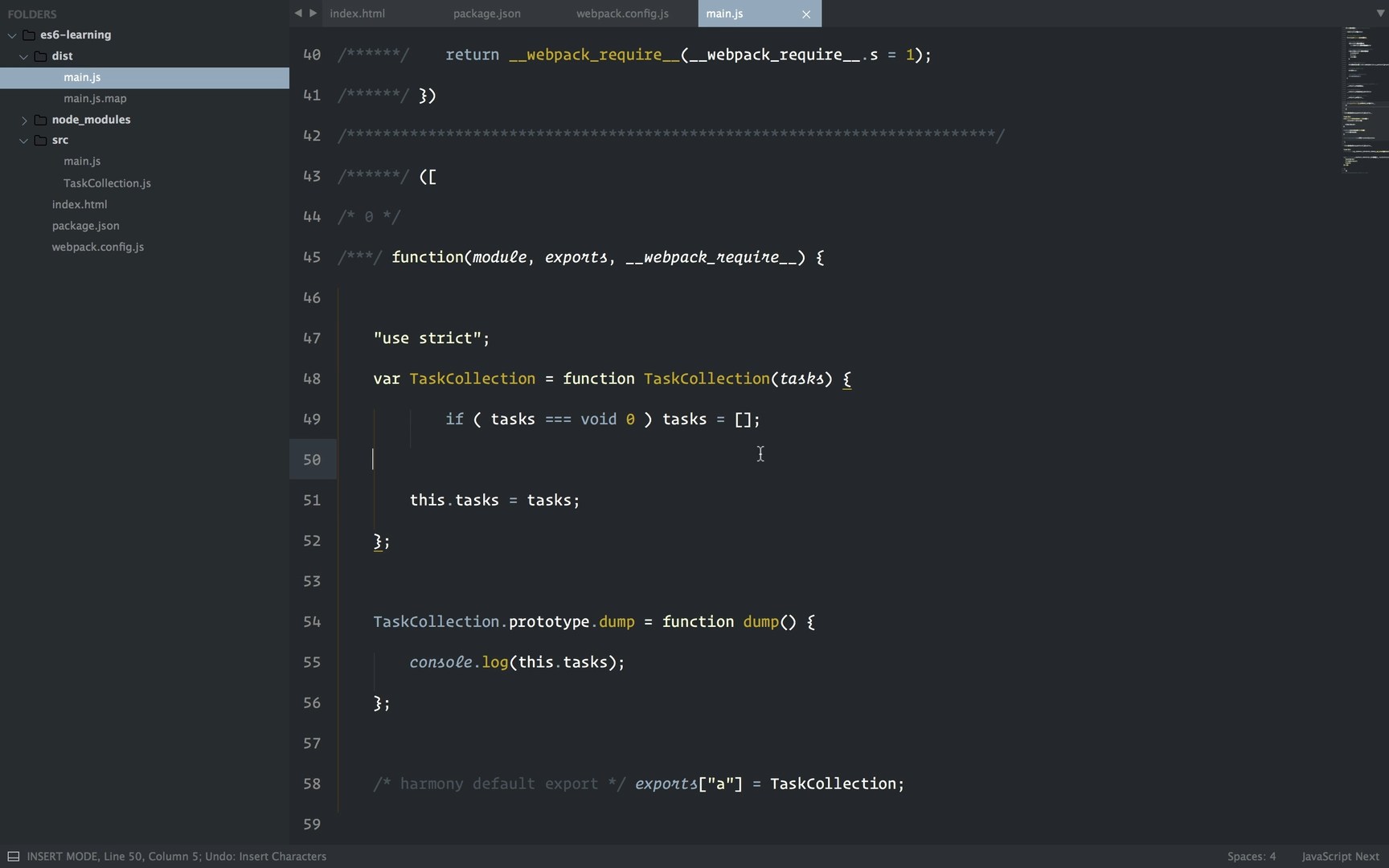This screenshot has height=868, width=1389.
Task: Click the /* 0 */ comment on line 44
Action: click(369, 217)
